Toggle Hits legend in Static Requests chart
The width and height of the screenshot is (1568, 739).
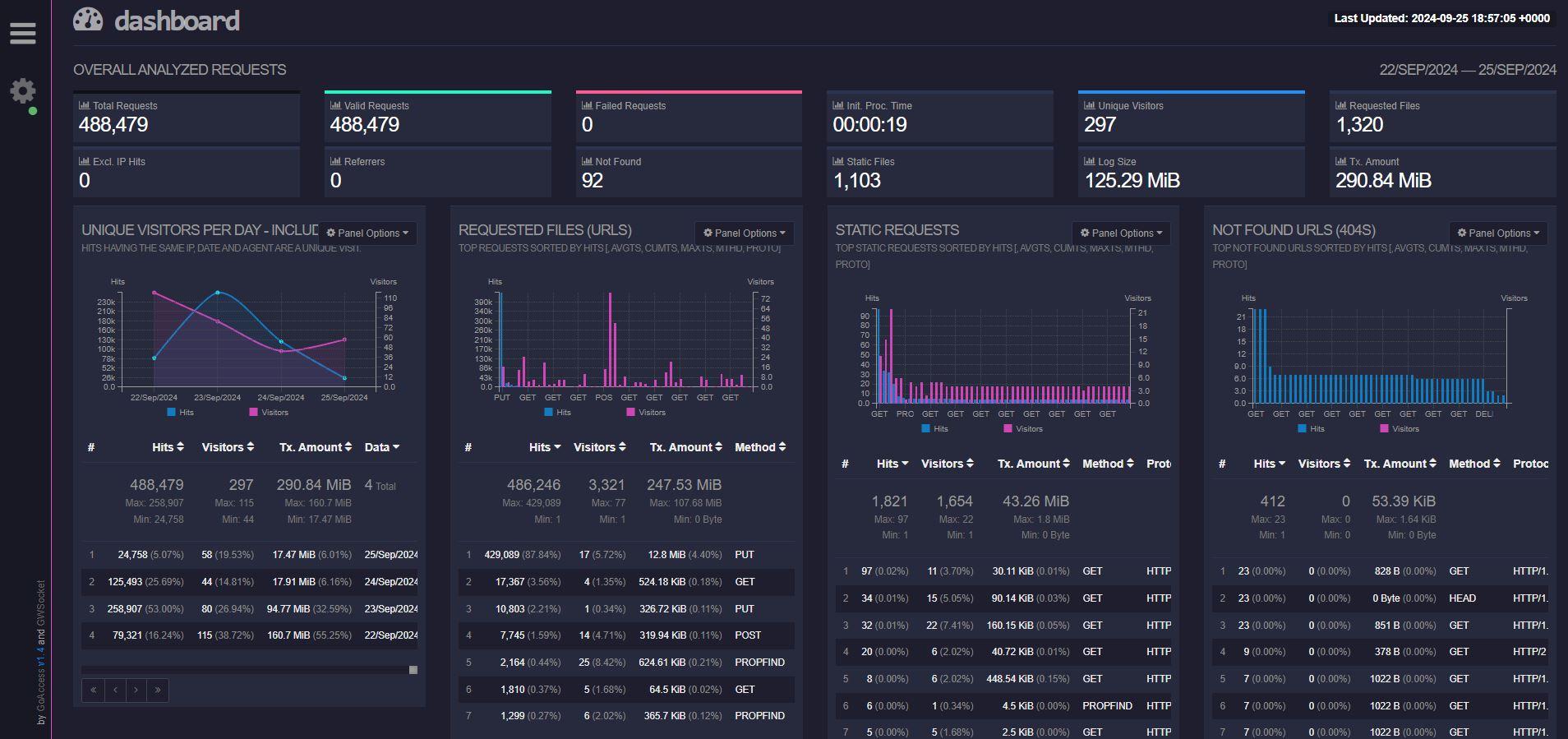[x=934, y=428]
